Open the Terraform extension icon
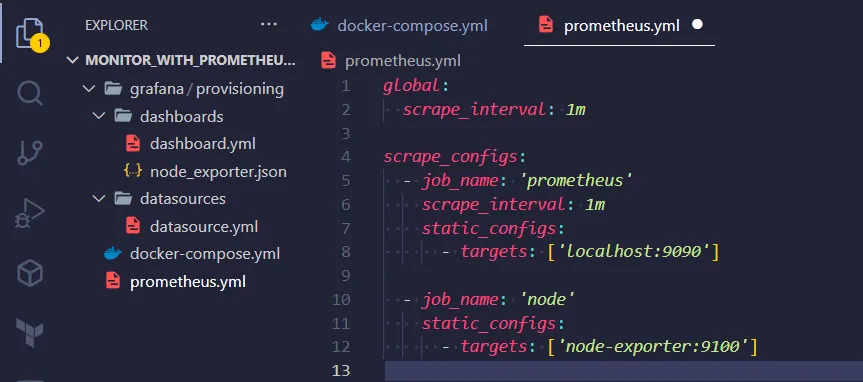This screenshot has height=382, width=863. (30, 332)
